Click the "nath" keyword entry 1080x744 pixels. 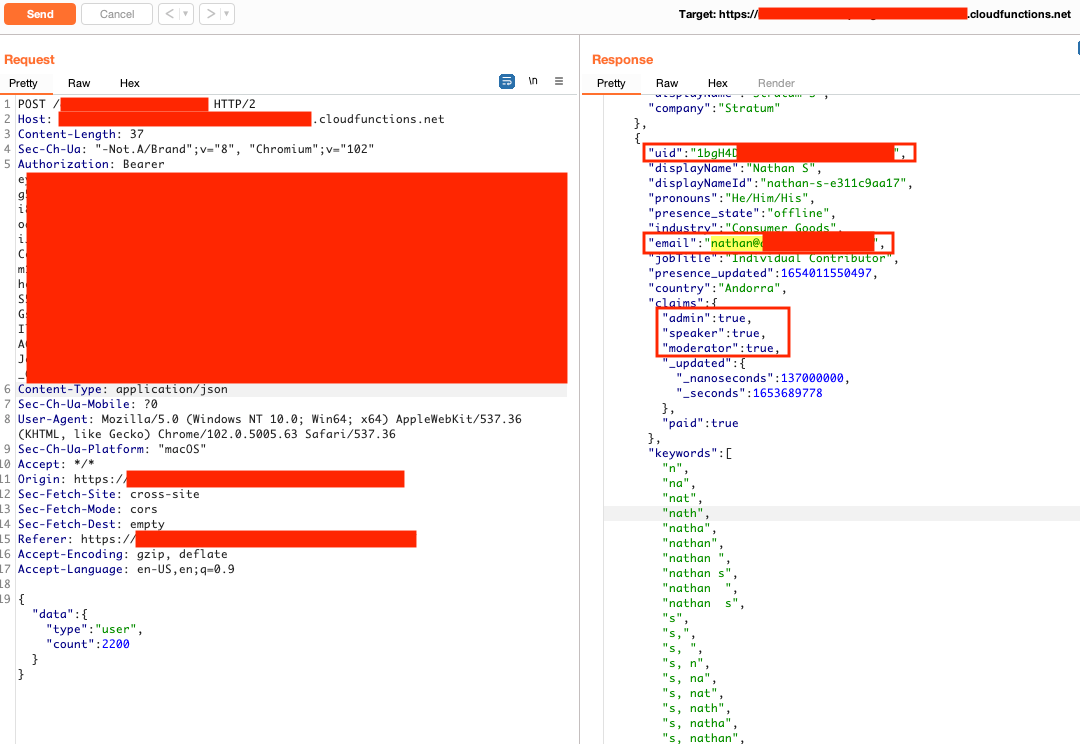pos(685,513)
